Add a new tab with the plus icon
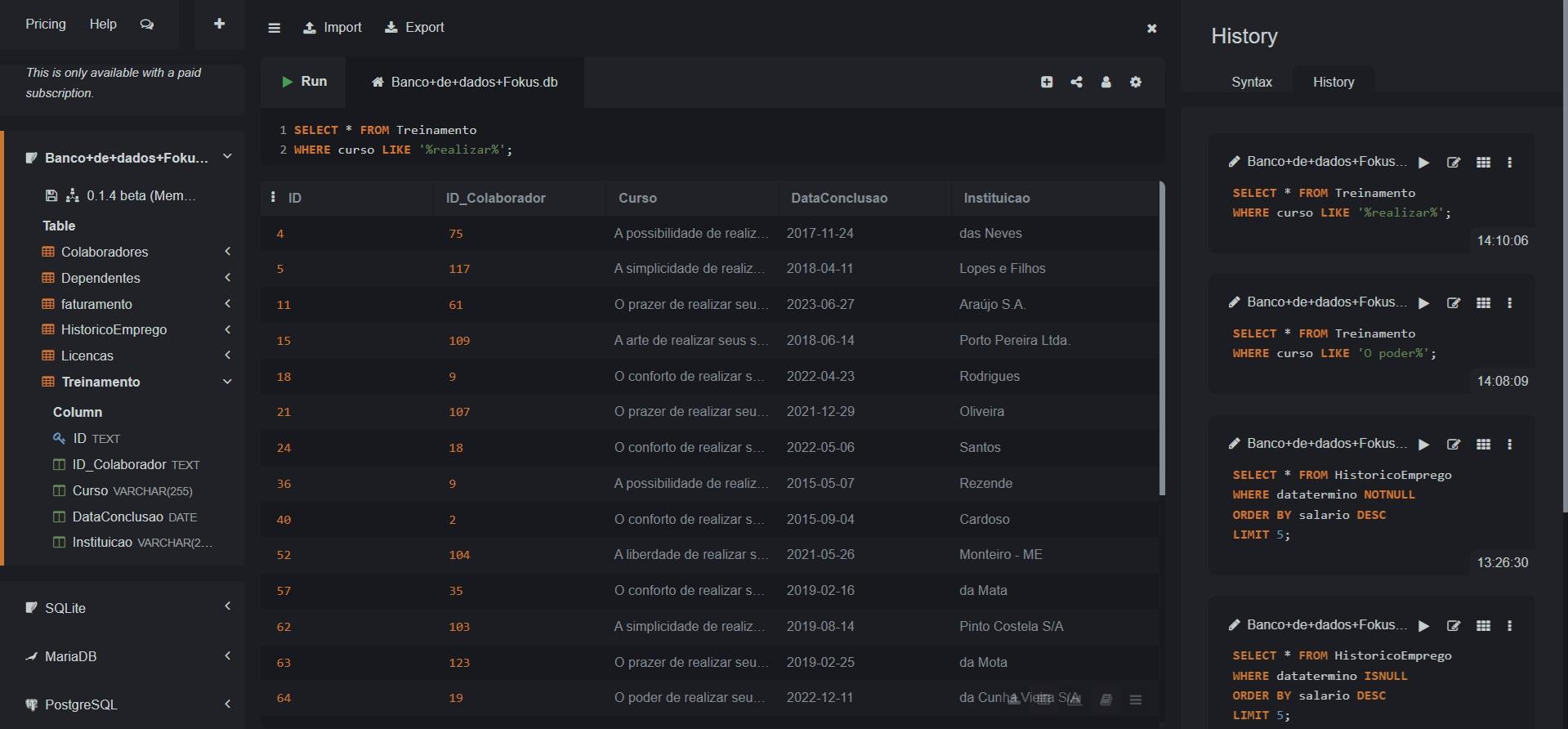This screenshot has width=1568, height=729. 219,25
